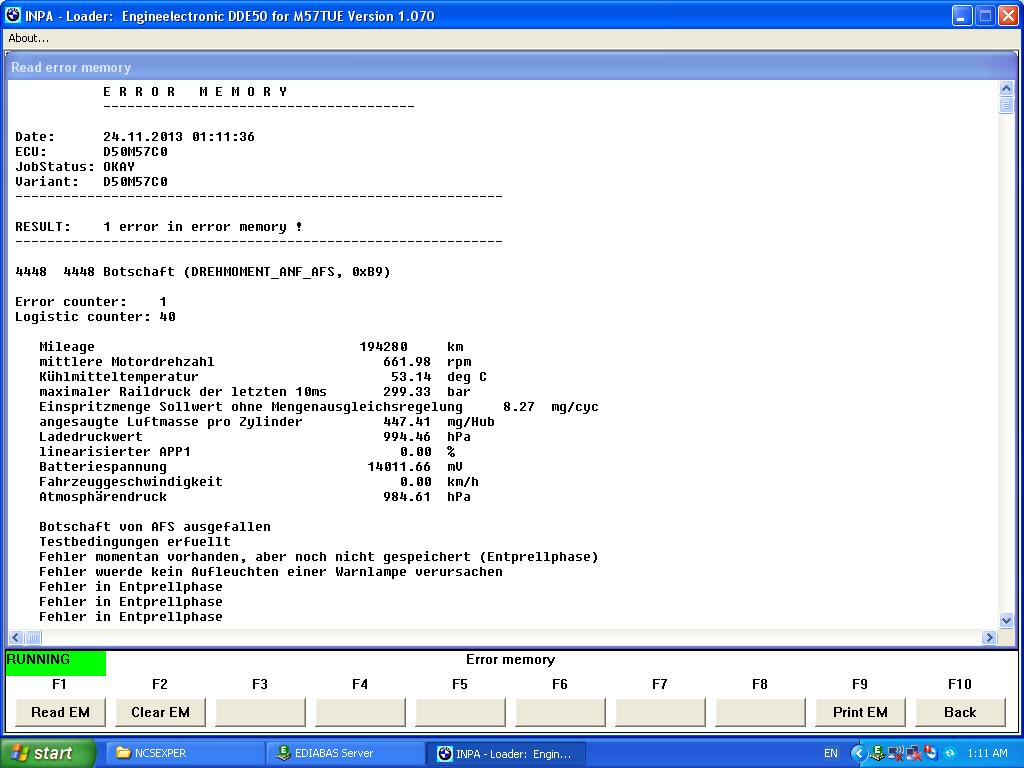Click vertical scrollbar down arrow
Viewport: 1024px width, 768px height.
pos(1006,620)
